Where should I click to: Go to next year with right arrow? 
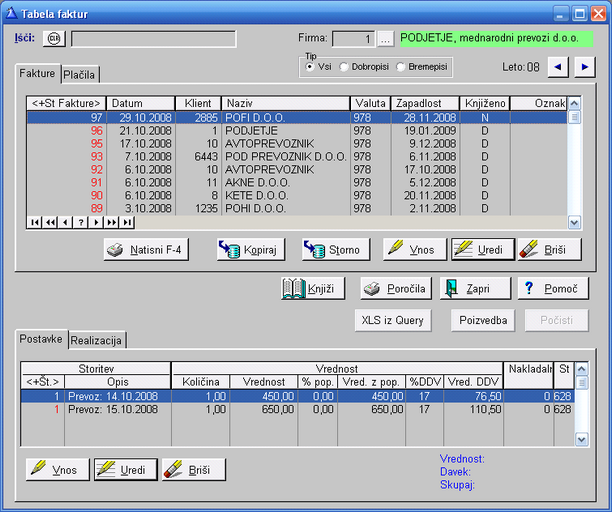tap(585, 67)
